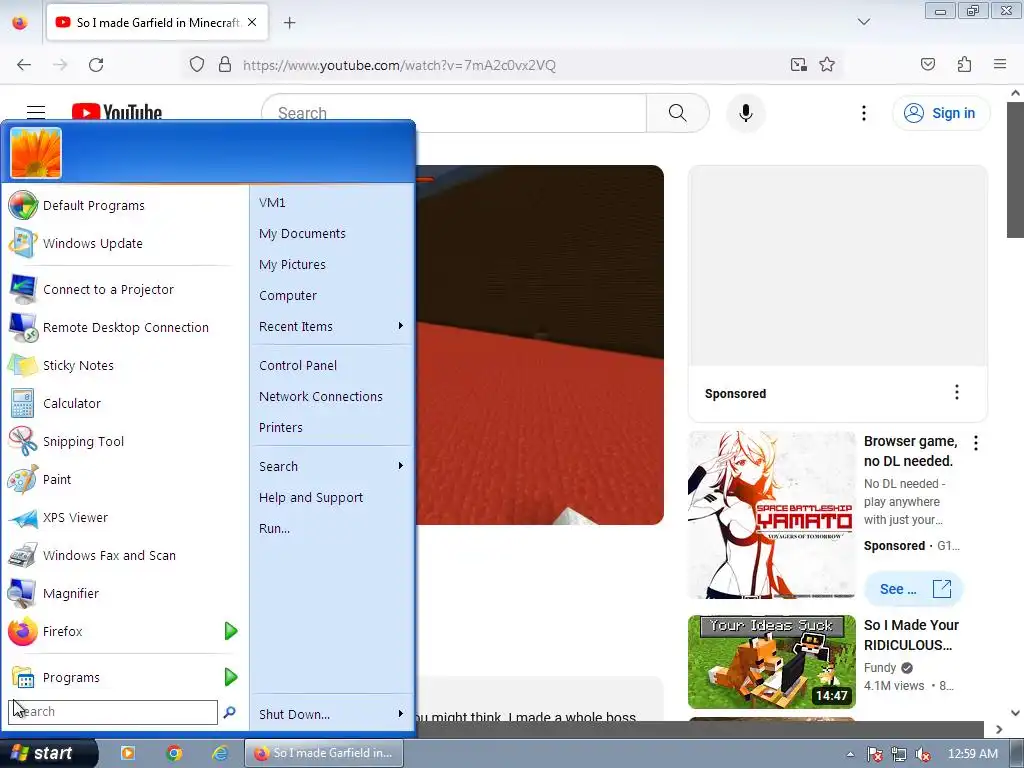Open options for the Sponsored ad card
Screen dimensions: 1024x768
click(x=957, y=392)
